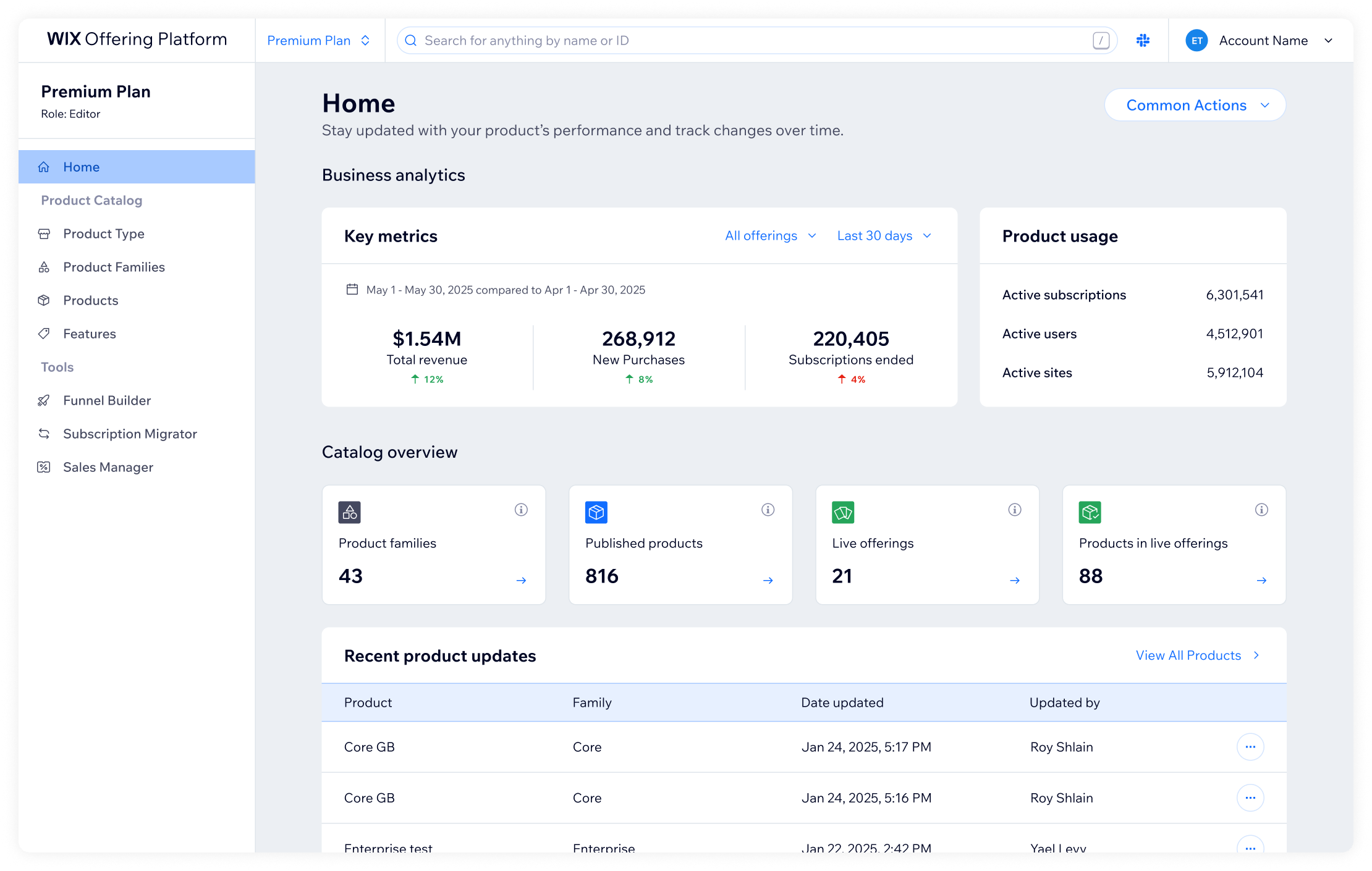
Task: Click the Role: Editor label
Action: 70,114
